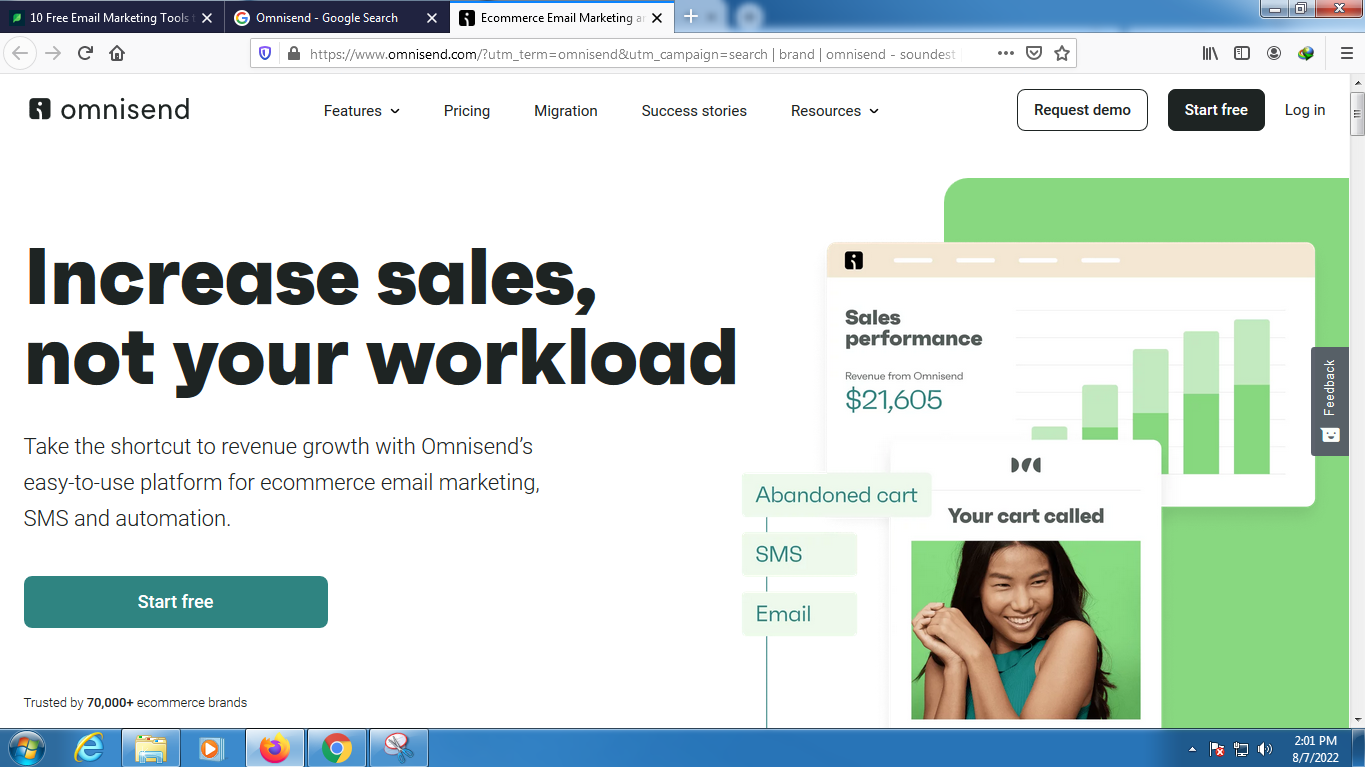Click the Omnisend logo in the header

tap(109, 110)
